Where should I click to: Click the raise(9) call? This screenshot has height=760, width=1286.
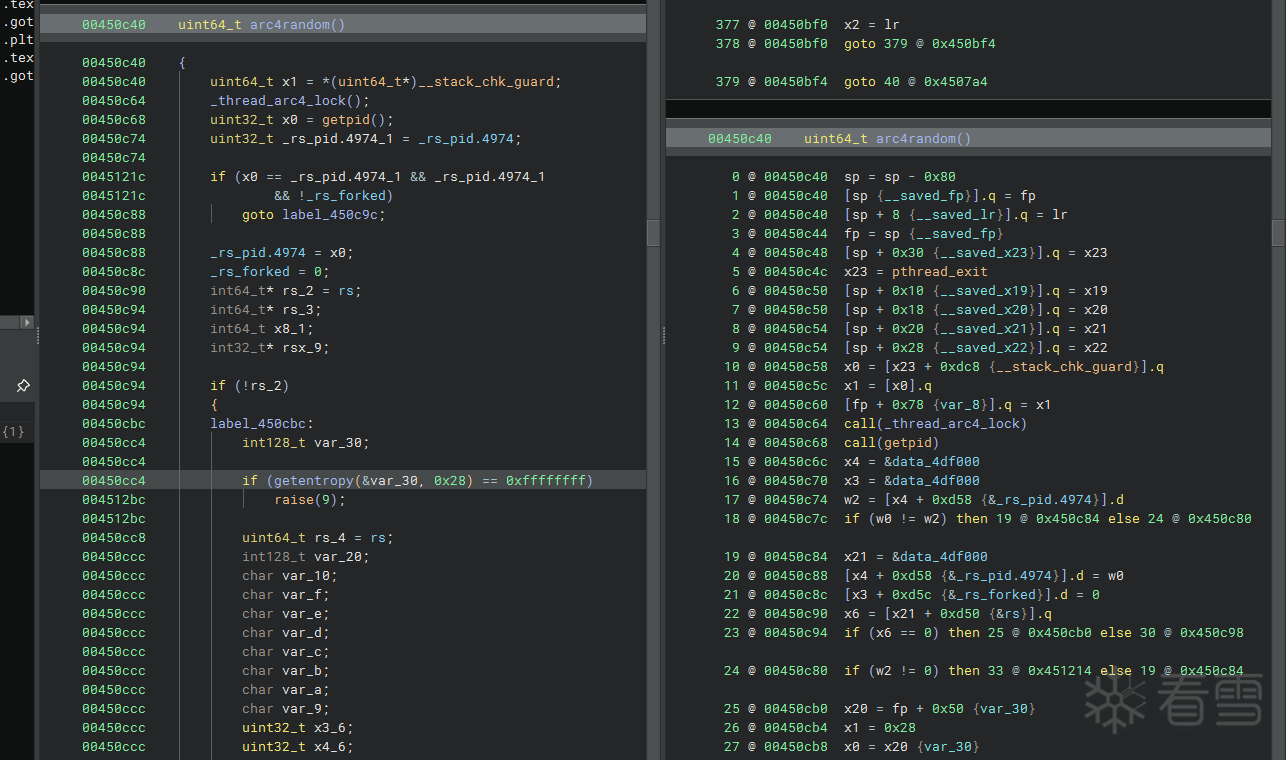coord(310,500)
